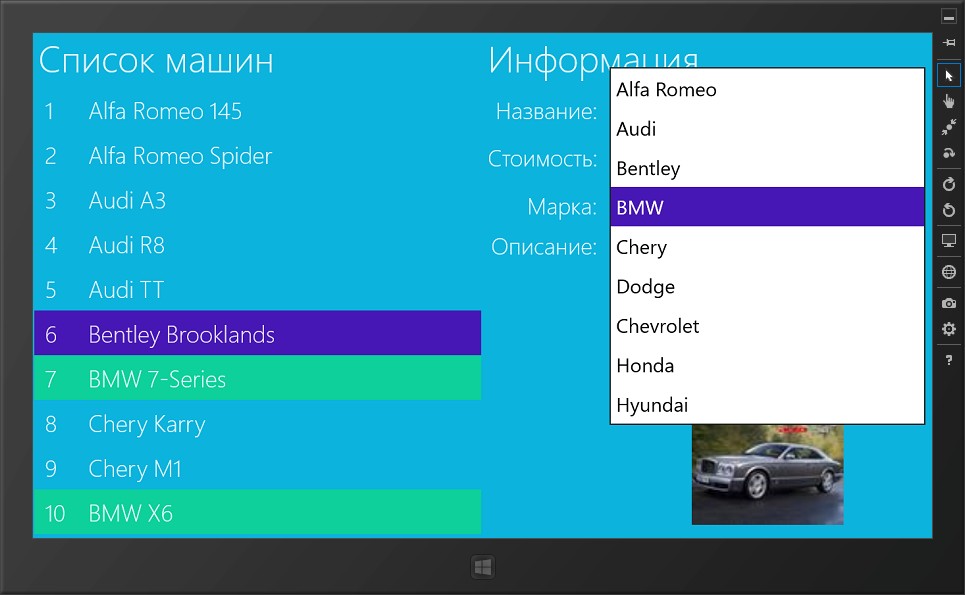Capture screenshot with camera icon
The image size is (965, 595).
(948, 303)
